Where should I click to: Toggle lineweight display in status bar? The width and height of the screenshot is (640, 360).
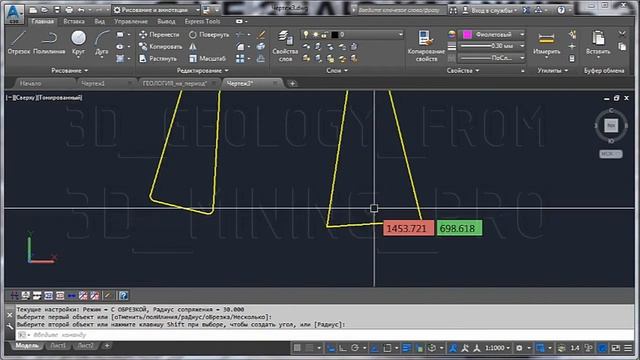(407, 348)
